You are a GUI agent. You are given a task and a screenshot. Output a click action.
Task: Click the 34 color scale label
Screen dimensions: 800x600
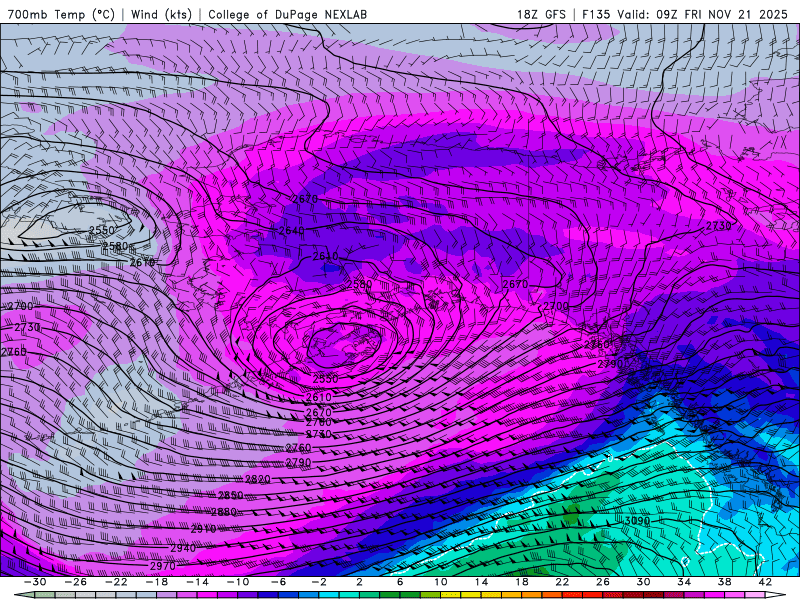[684, 582]
